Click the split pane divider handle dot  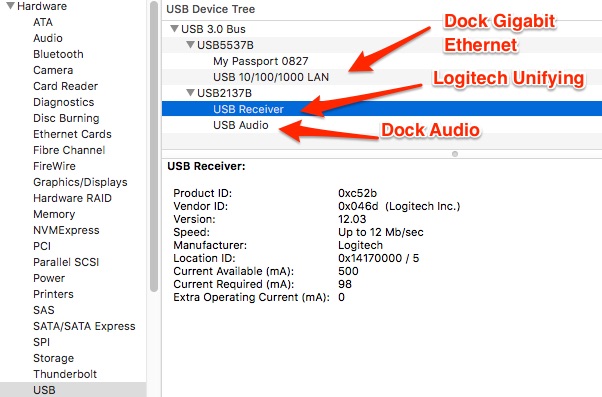[455, 154]
